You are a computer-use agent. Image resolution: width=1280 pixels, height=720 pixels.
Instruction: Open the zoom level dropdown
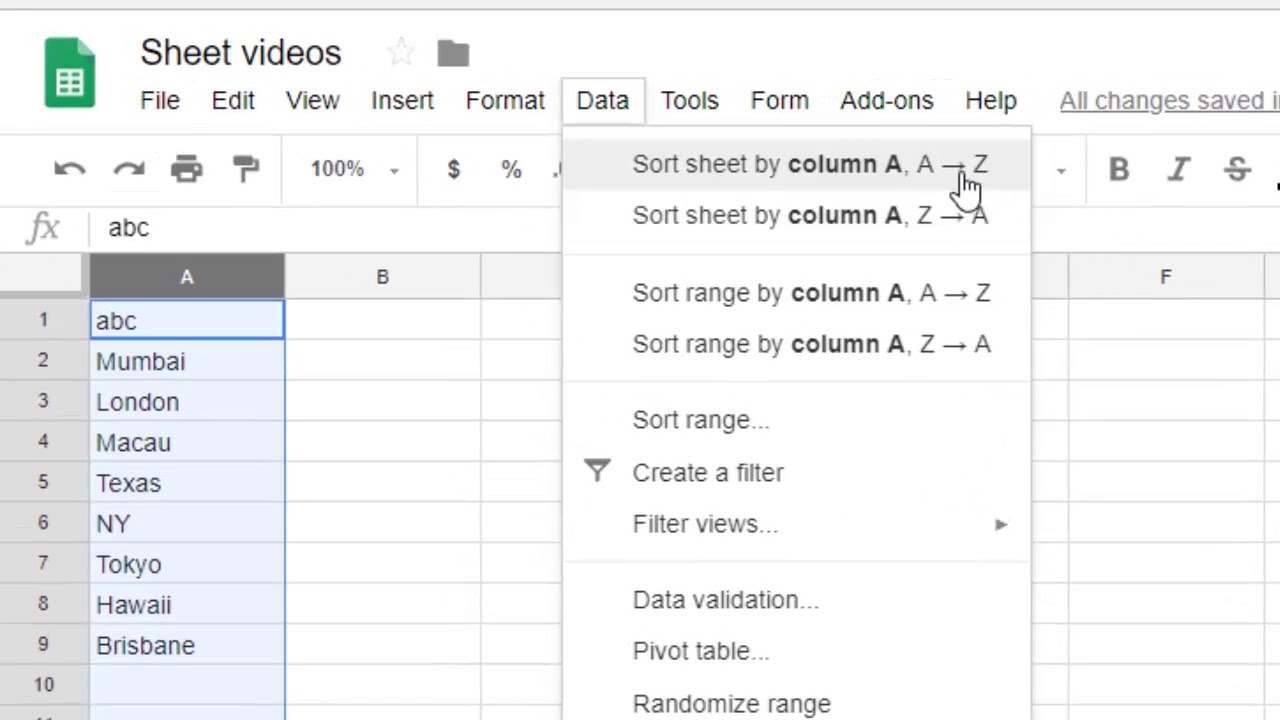pos(352,168)
